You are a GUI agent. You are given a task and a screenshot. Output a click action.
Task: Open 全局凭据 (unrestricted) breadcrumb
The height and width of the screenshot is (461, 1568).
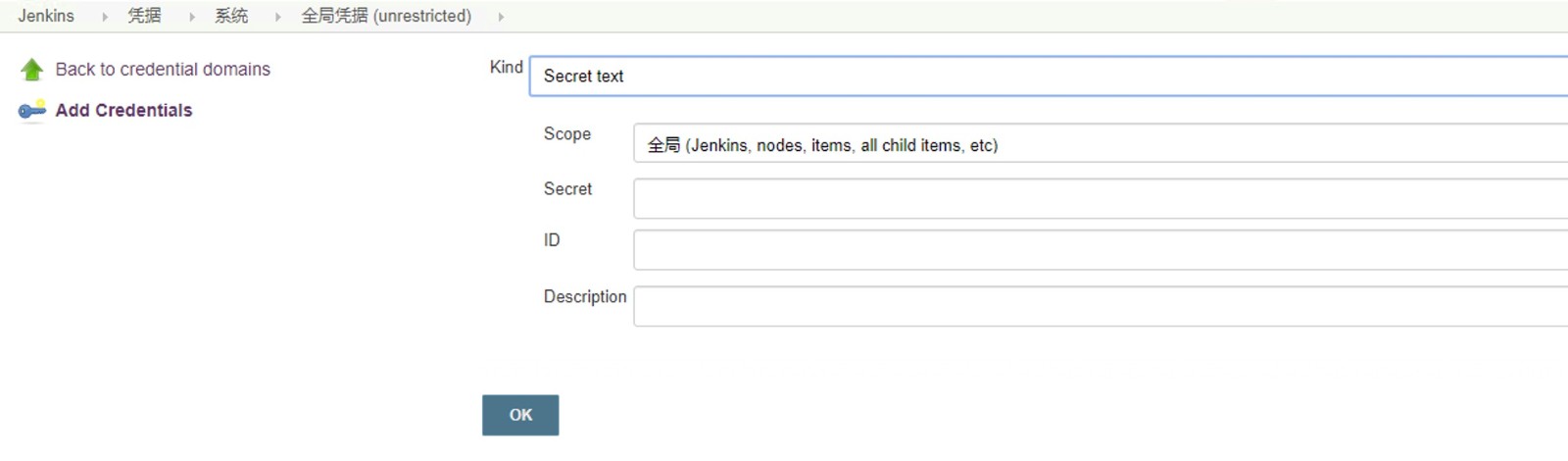[386, 16]
